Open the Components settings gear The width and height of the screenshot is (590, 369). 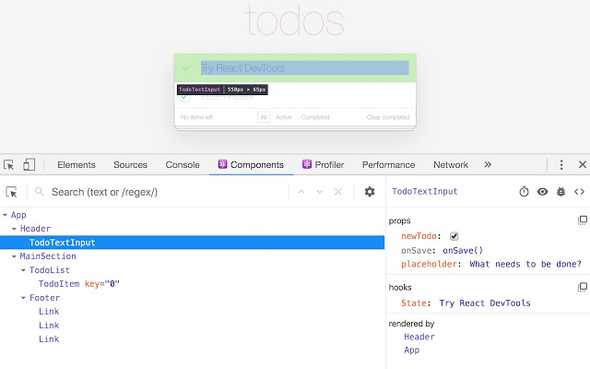tap(370, 192)
